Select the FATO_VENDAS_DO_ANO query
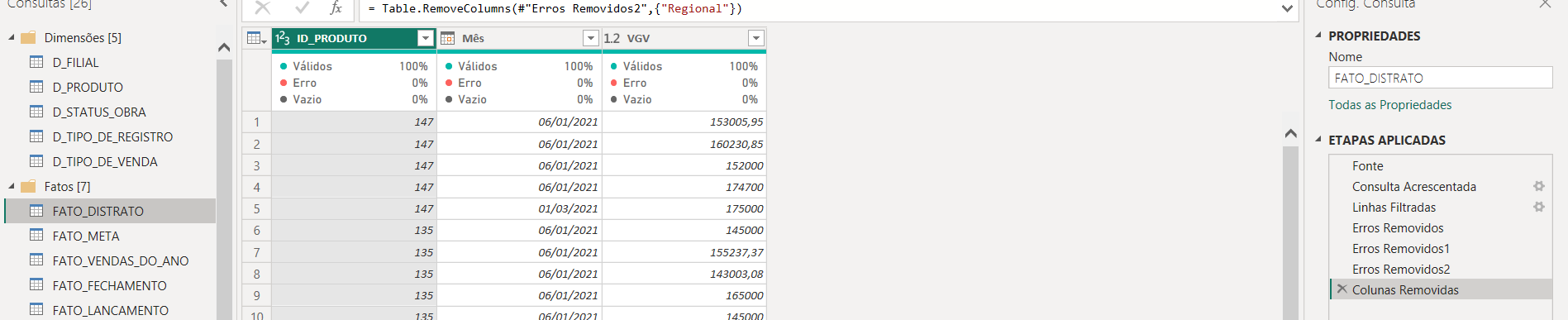 point(121,261)
